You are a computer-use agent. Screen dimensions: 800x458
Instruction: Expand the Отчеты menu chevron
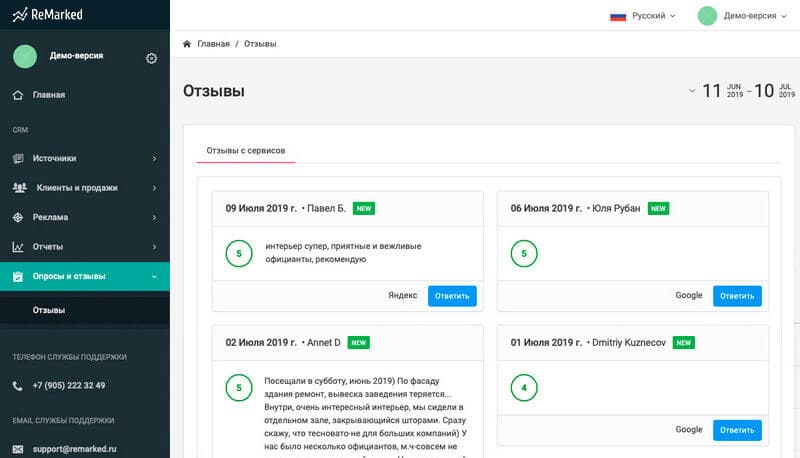coord(154,247)
